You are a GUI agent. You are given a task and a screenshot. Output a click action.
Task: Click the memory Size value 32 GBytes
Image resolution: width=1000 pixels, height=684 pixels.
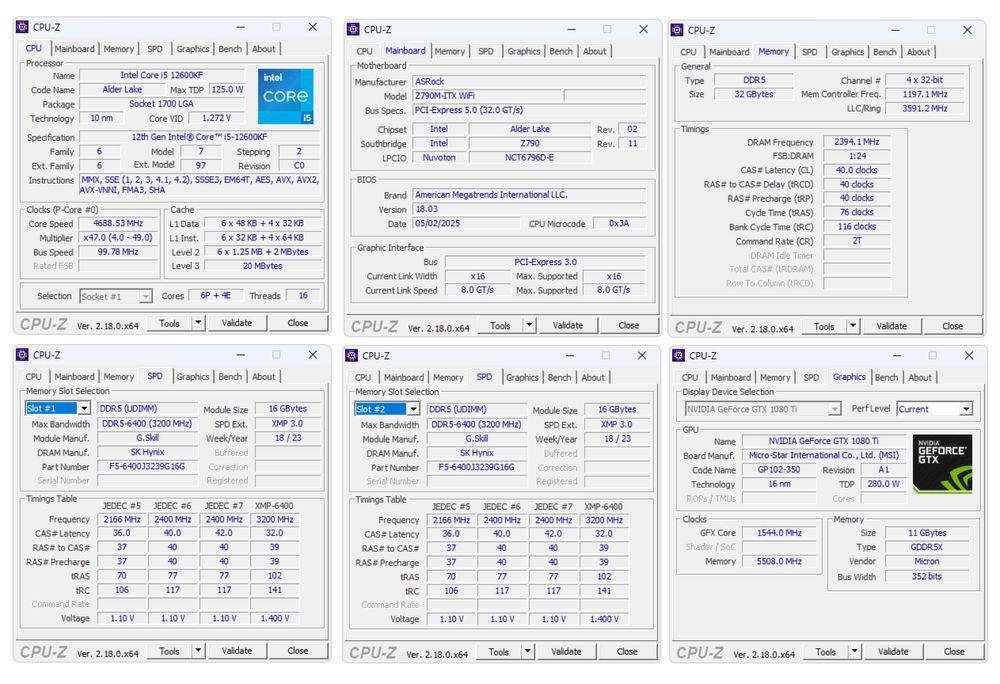753,94
